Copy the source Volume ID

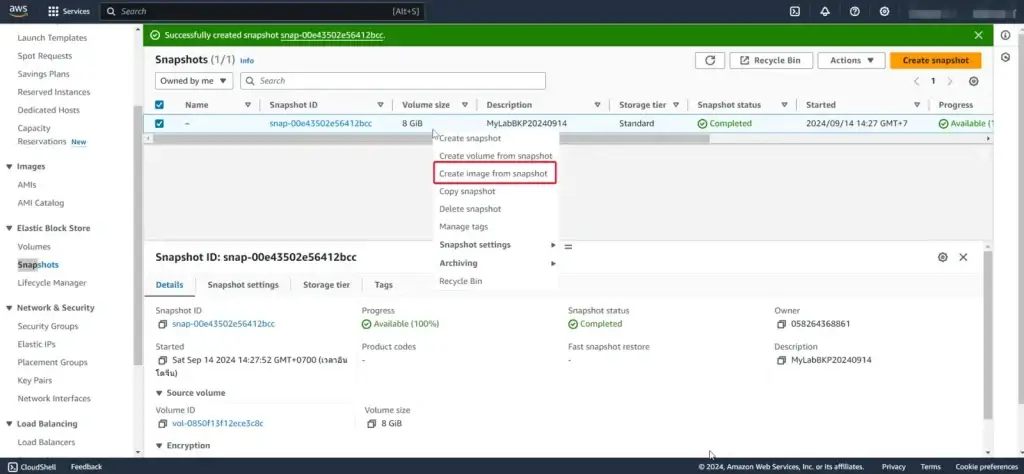(x=163, y=424)
